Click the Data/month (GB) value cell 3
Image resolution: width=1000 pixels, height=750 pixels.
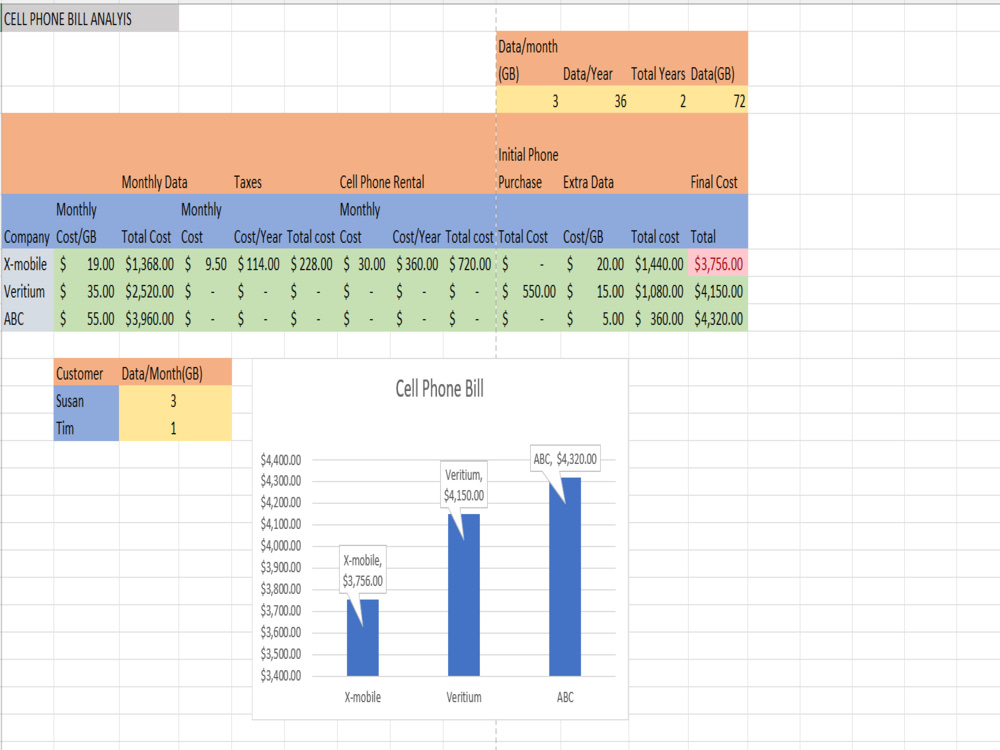[529, 101]
